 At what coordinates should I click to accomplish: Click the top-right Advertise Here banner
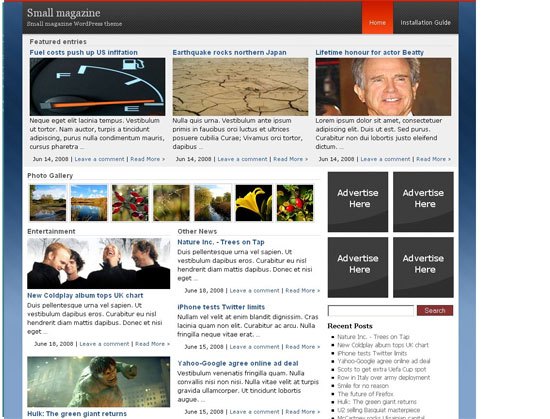[x=423, y=202]
